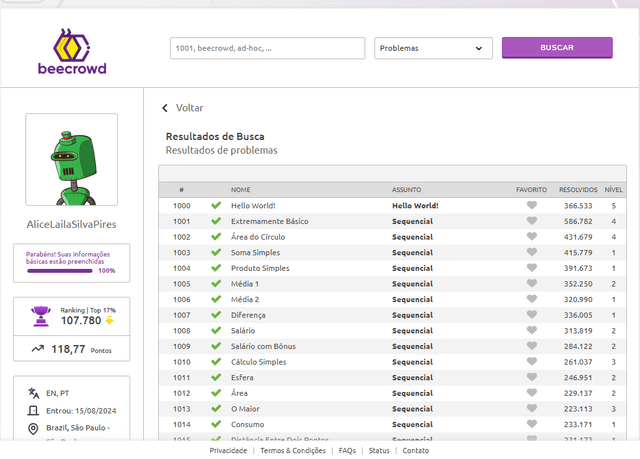Open FAQs footer link
This screenshot has height=459, width=640.
coord(347,450)
